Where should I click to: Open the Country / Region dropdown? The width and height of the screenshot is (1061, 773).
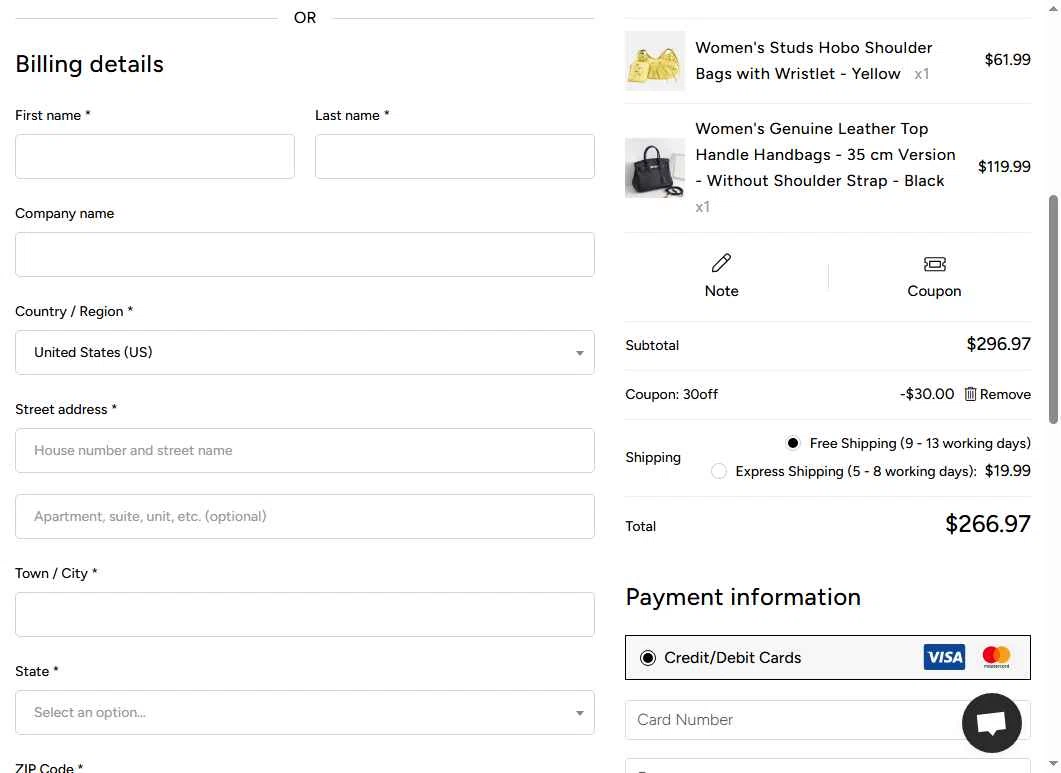pyautogui.click(x=304, y=353)
